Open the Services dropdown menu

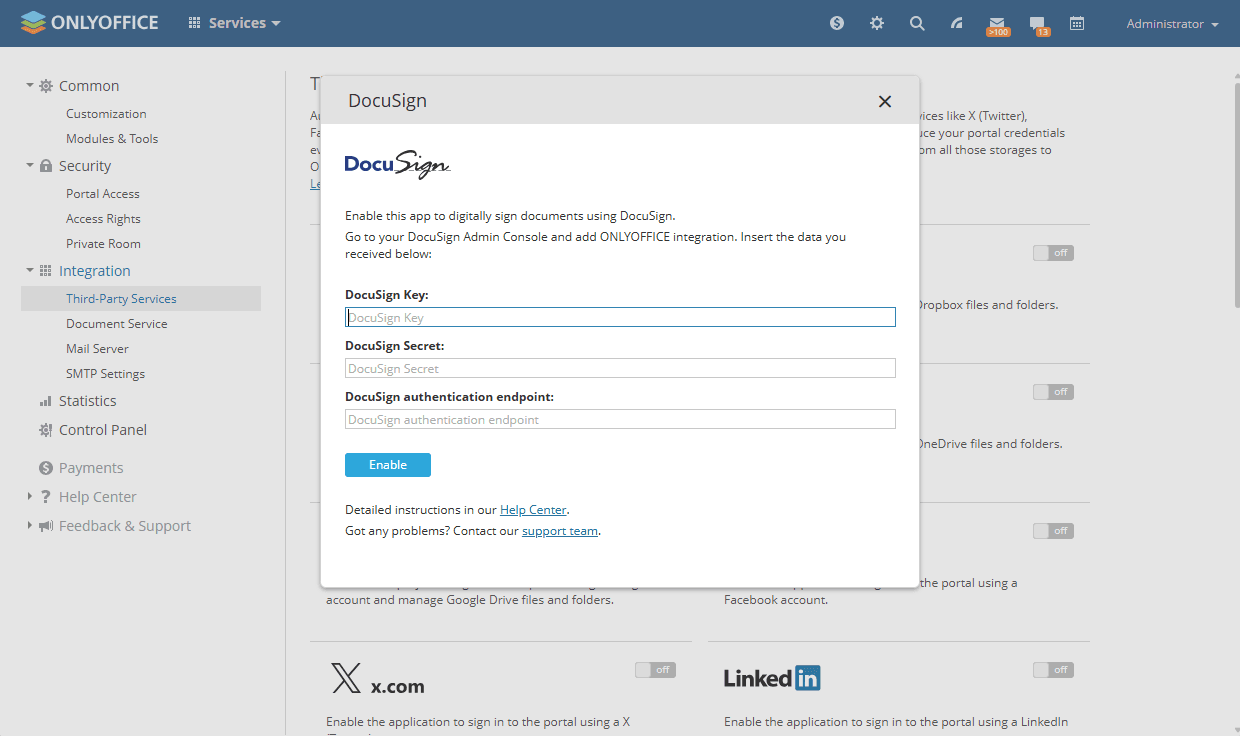tap(235, 23)
